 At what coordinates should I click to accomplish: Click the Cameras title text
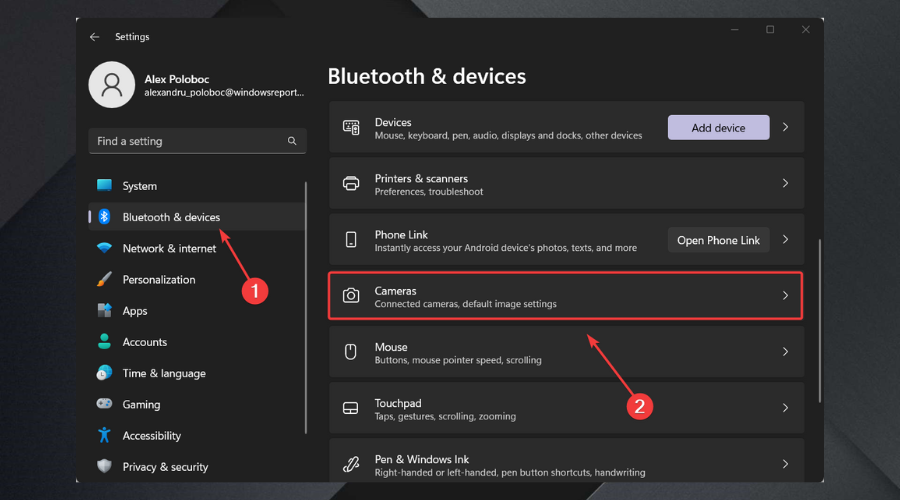pos(395,290)
